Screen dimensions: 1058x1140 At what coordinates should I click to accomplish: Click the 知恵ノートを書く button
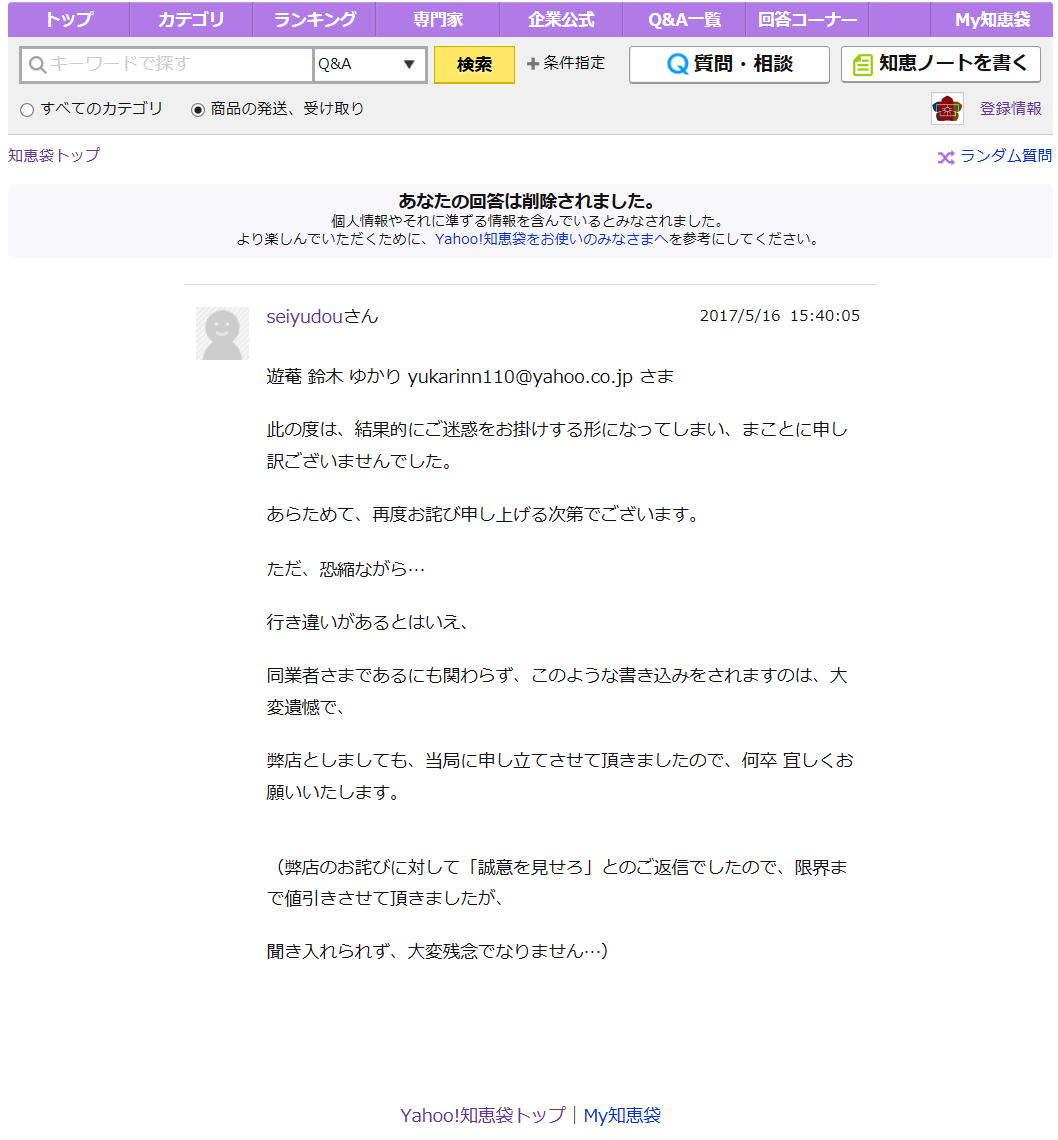click(940, 64)
